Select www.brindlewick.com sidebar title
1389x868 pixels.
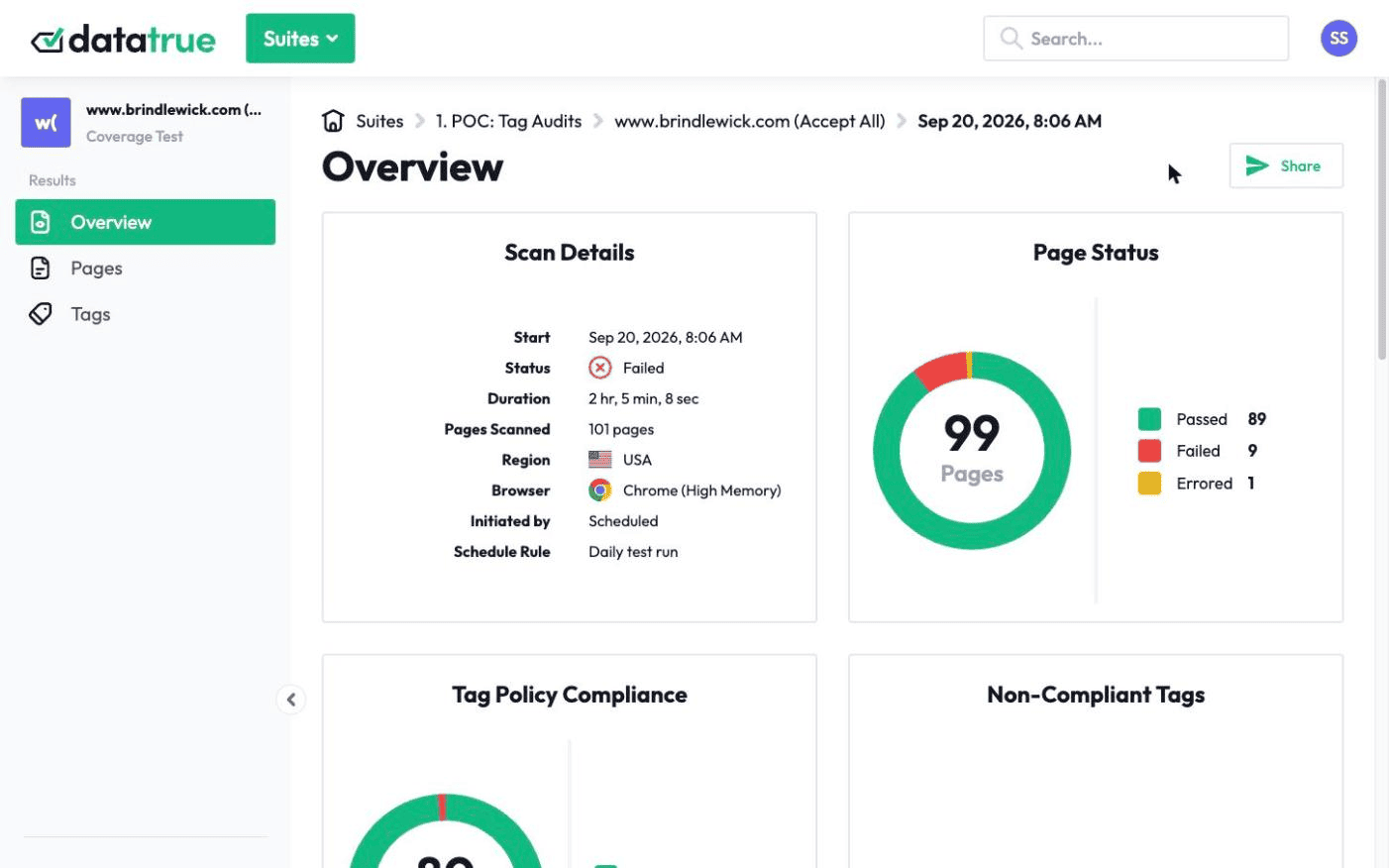[173, 110]
